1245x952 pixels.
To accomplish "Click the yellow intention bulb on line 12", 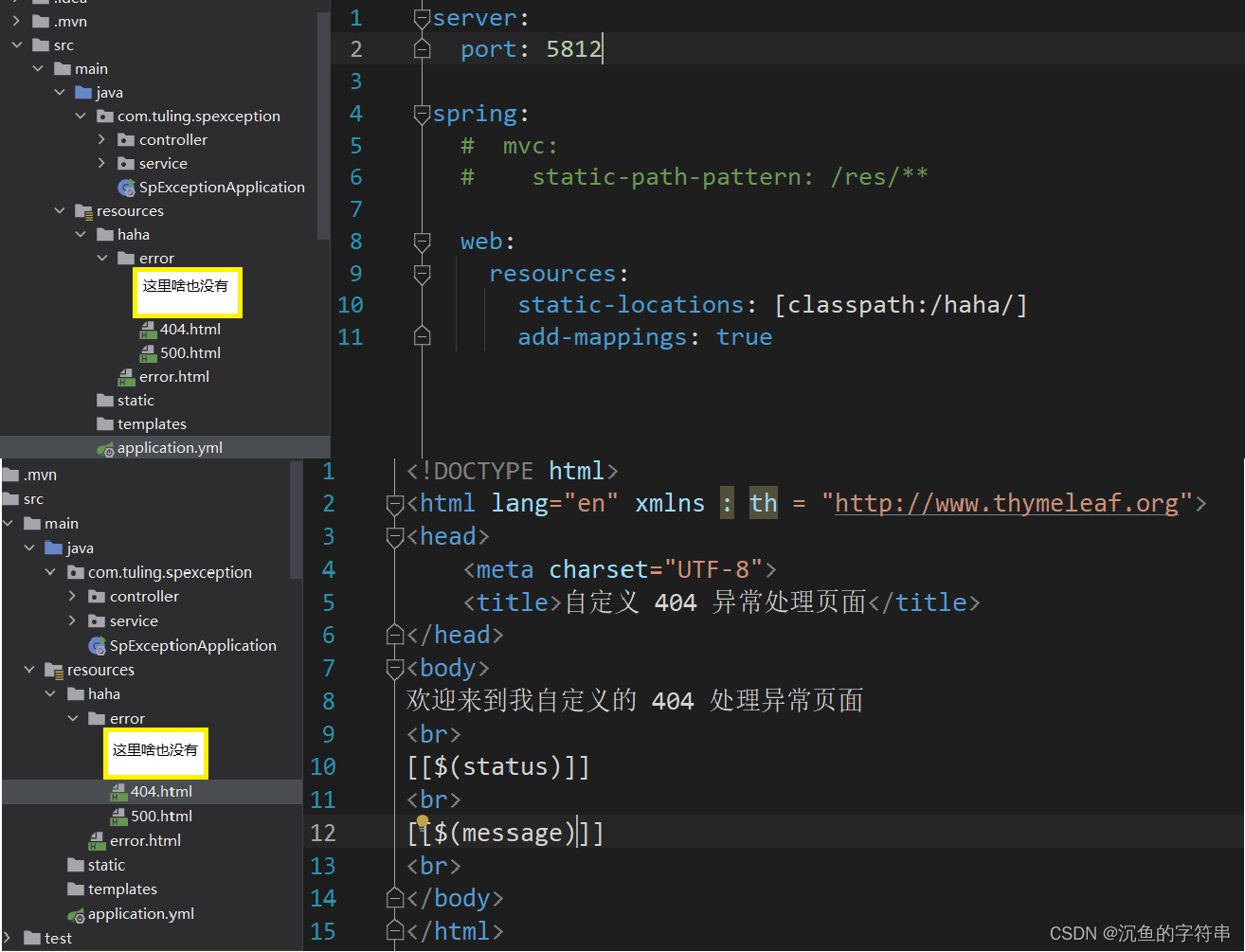I will tap(421, 823).
